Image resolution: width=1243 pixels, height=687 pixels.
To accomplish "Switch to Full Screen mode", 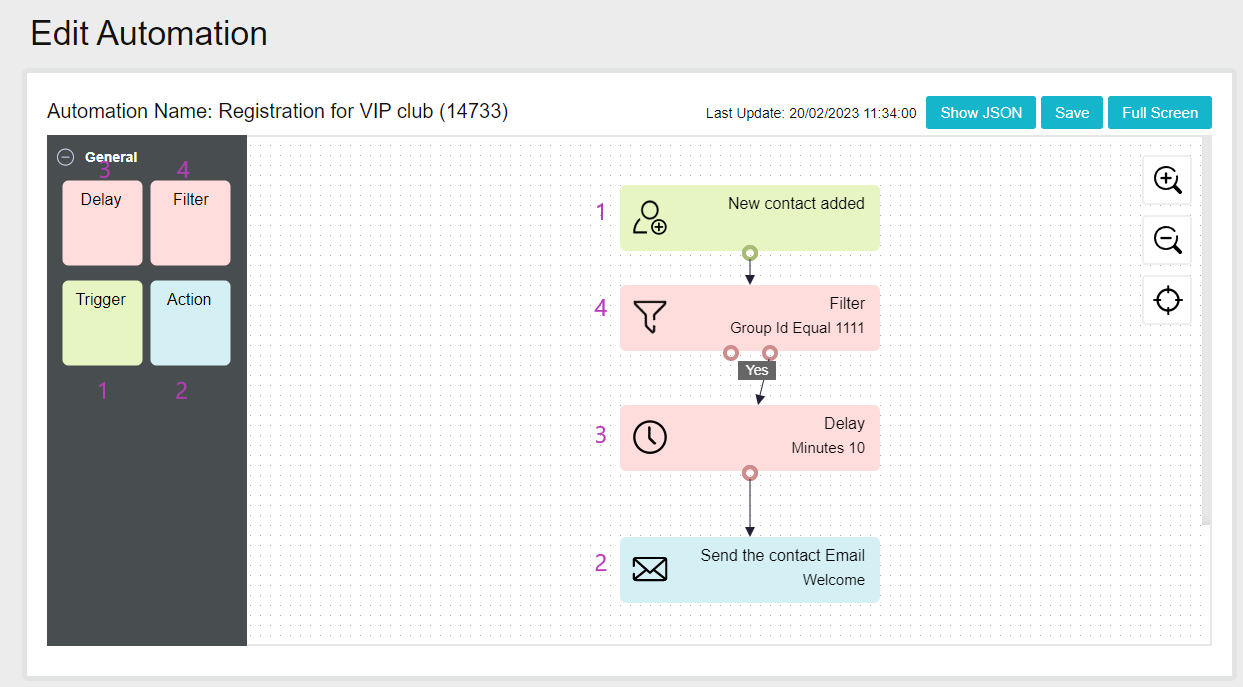I will pos(1159,113).
